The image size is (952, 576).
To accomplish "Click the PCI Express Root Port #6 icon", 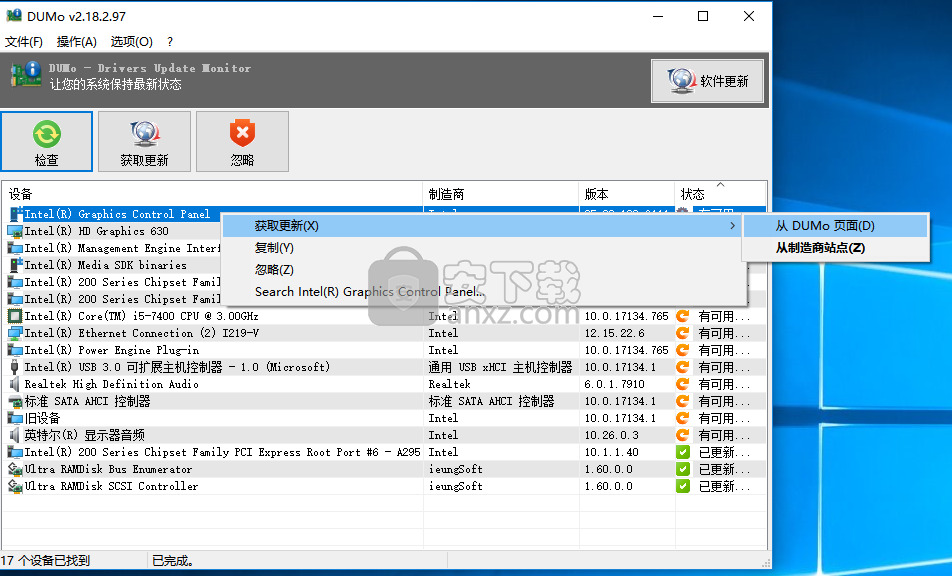I will [x=15, y=452].
